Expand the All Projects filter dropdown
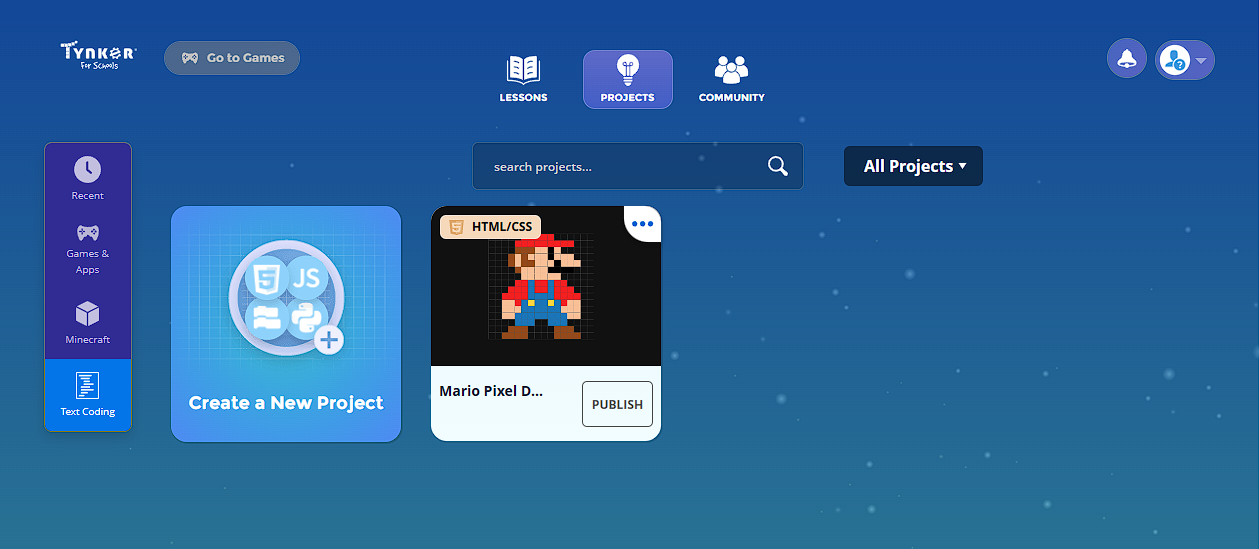The width and height of the screenshot is (1259, 549). coord(914,166)
